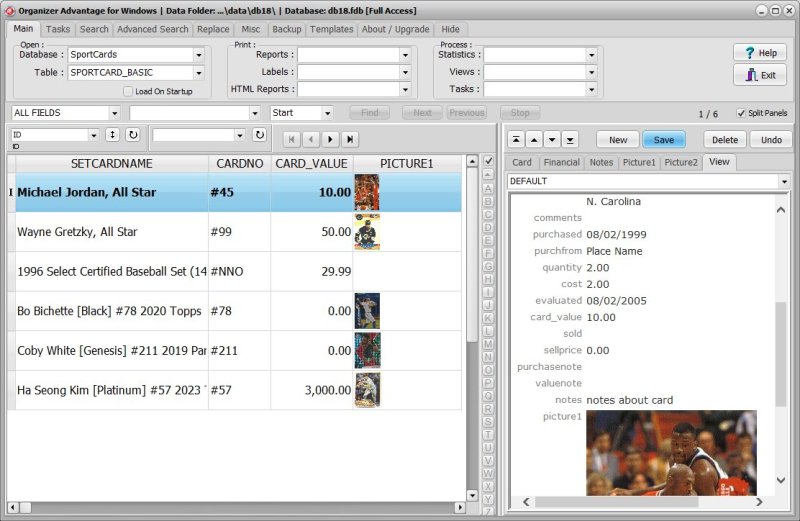This screenshot has height=521, width=800.
Task: Open the Reports dropdown
Action: coord(405,55)
